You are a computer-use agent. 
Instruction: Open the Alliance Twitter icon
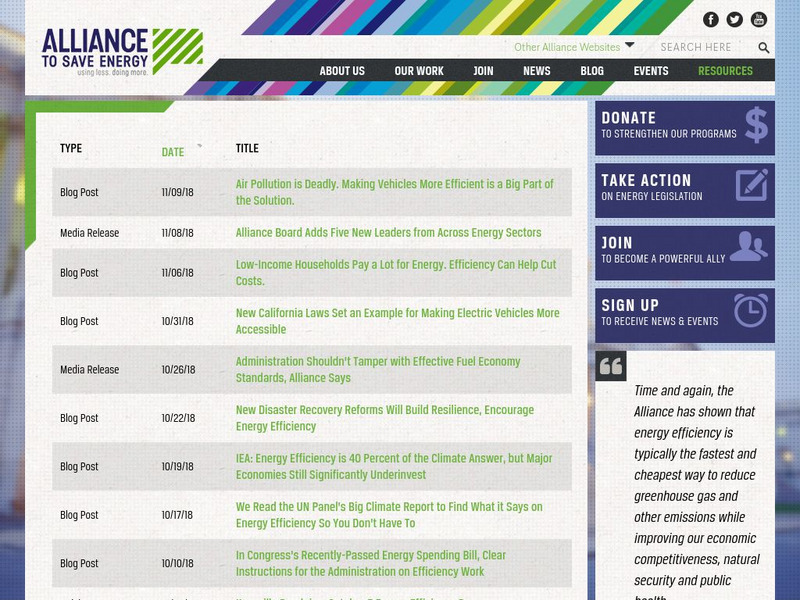pos(735,19)
